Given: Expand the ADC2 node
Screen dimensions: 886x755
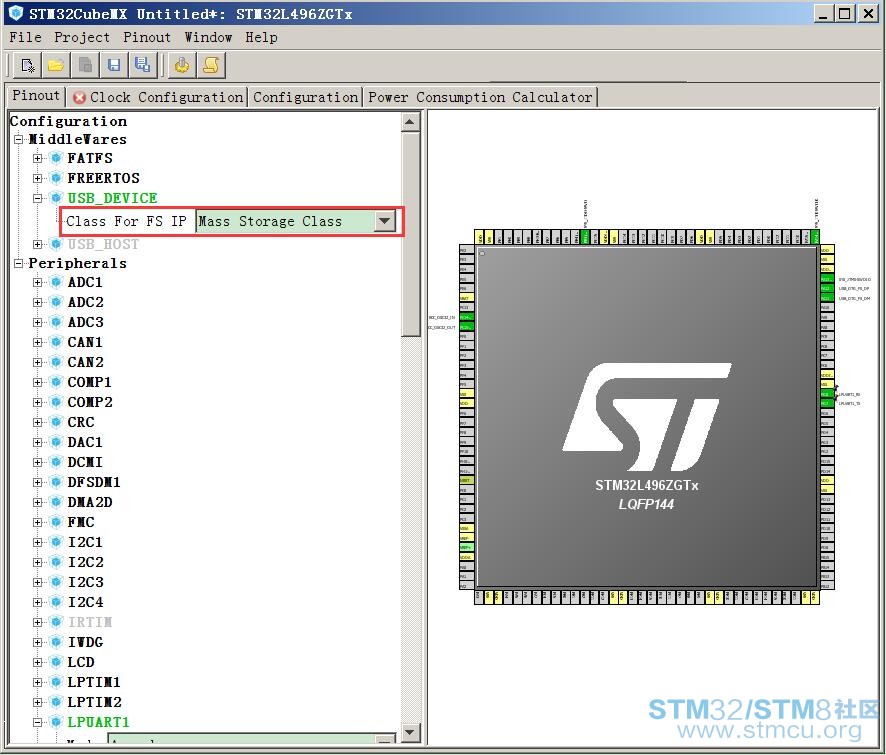Looking at the screenshot, I should tap(37, 302).
